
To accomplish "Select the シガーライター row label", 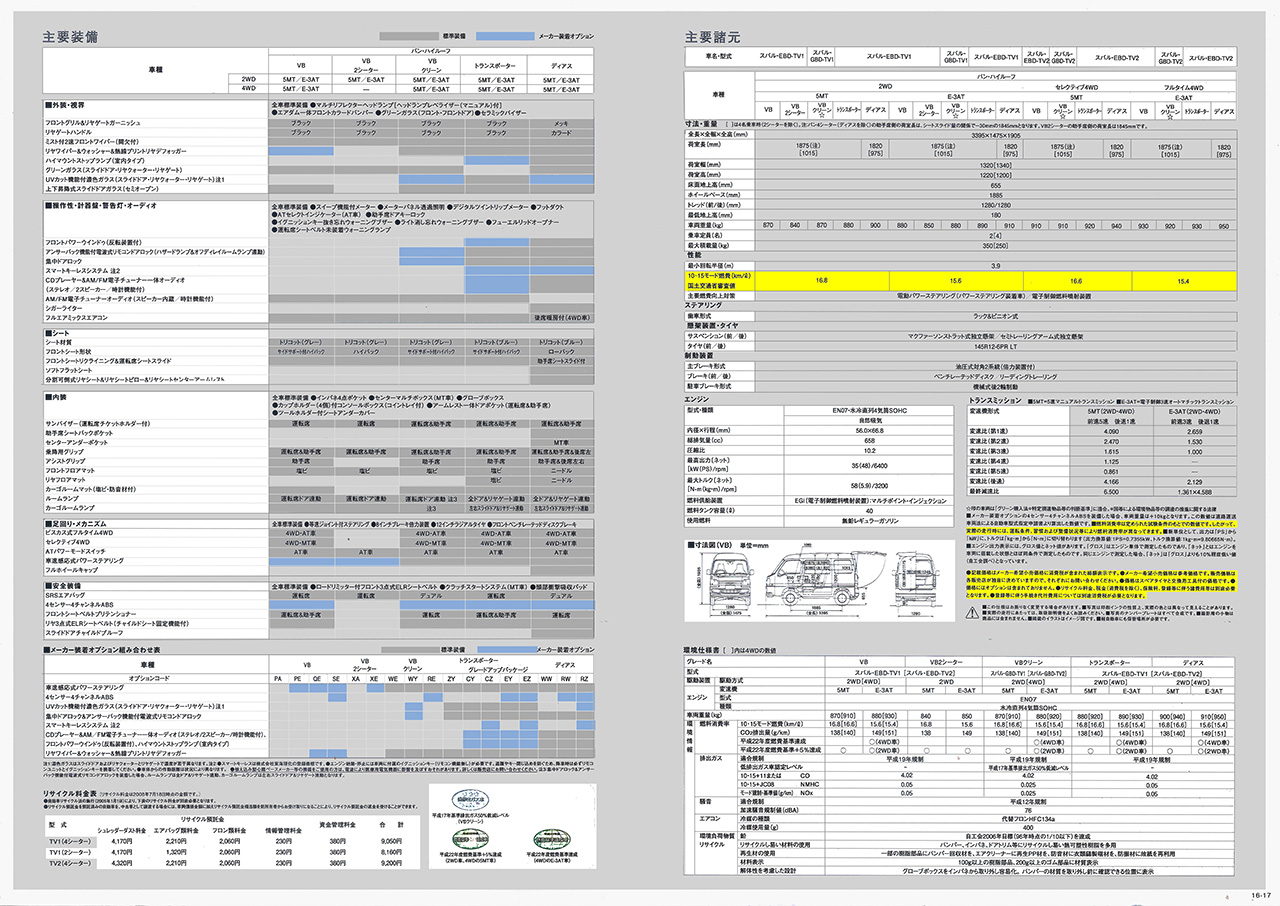I will point(66,307).
